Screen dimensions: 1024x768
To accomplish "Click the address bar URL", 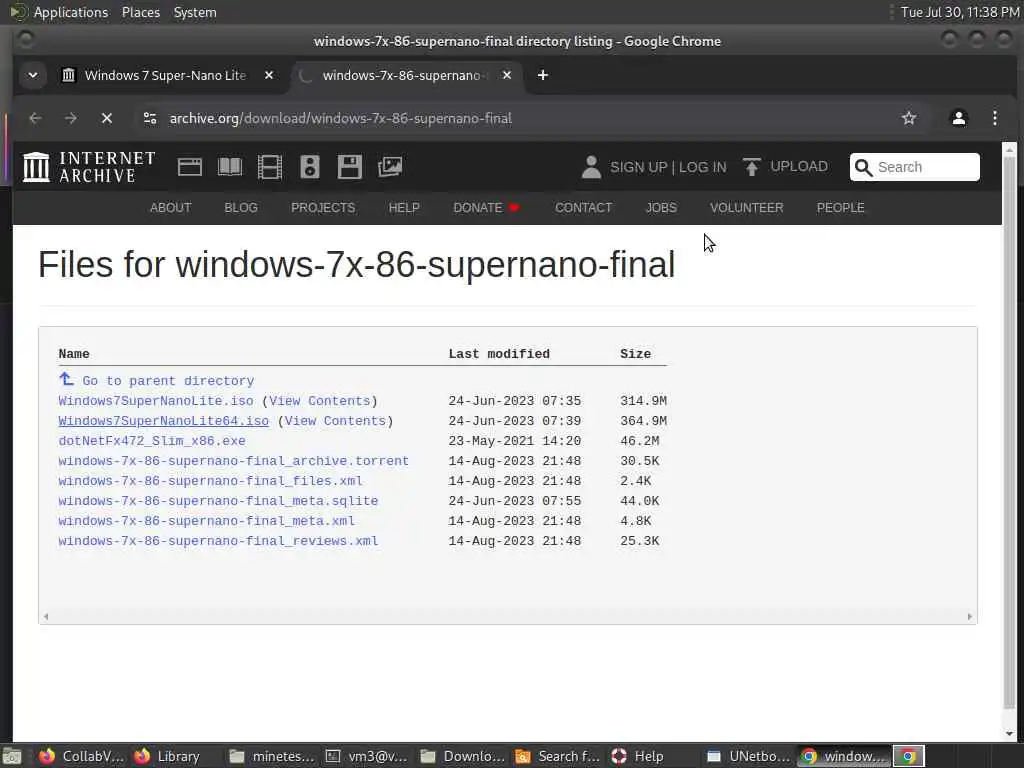I will click(x=340, y=118).
